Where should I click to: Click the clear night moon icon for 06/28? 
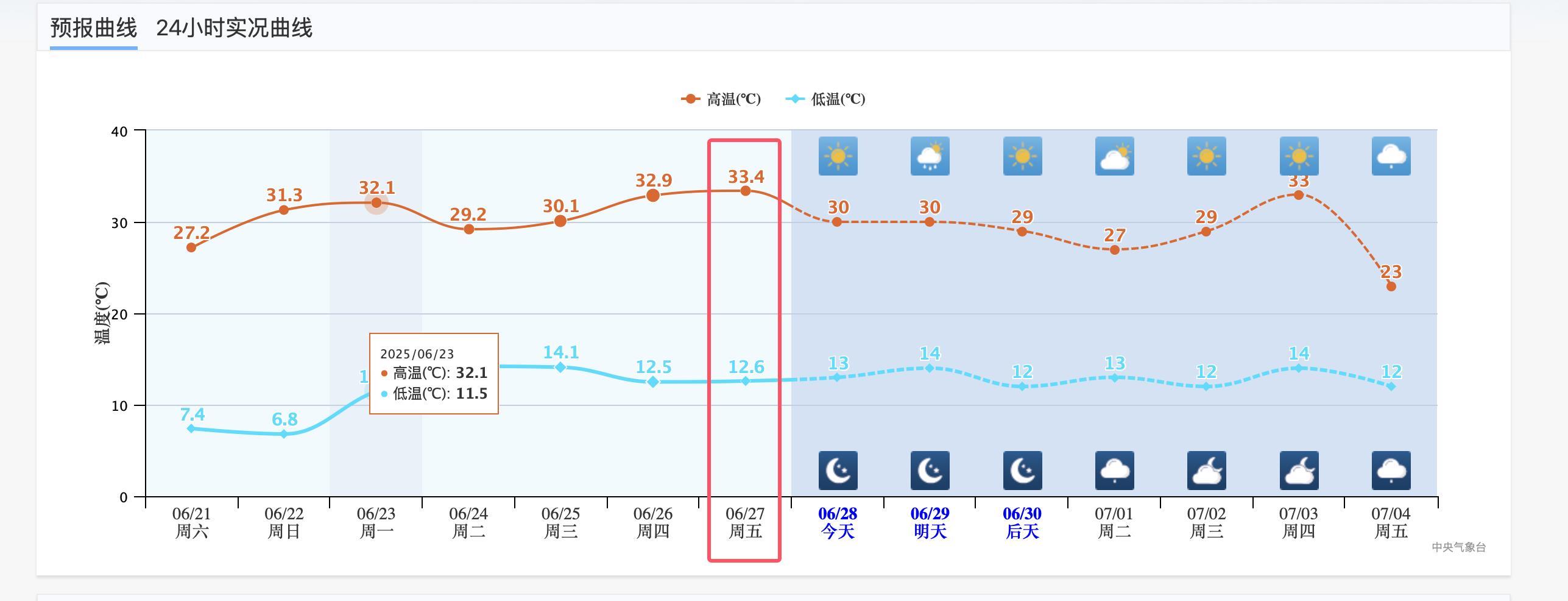coord(838,471)
